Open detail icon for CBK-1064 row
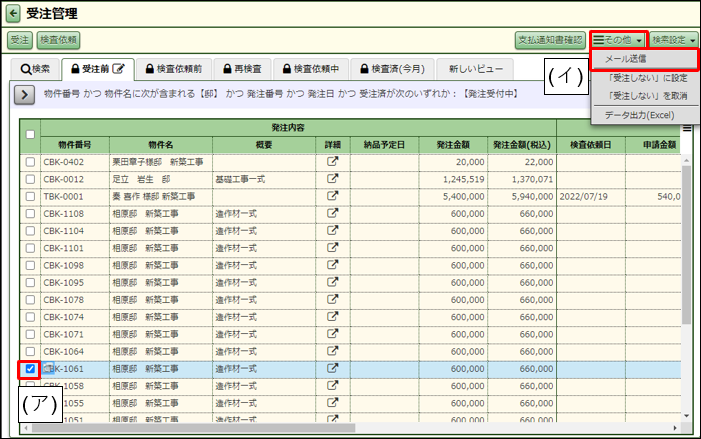The image size is (701, 439). 332,351
